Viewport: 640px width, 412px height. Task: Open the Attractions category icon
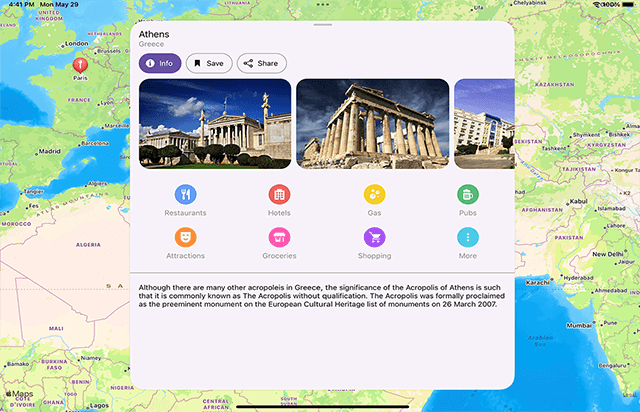185,237
